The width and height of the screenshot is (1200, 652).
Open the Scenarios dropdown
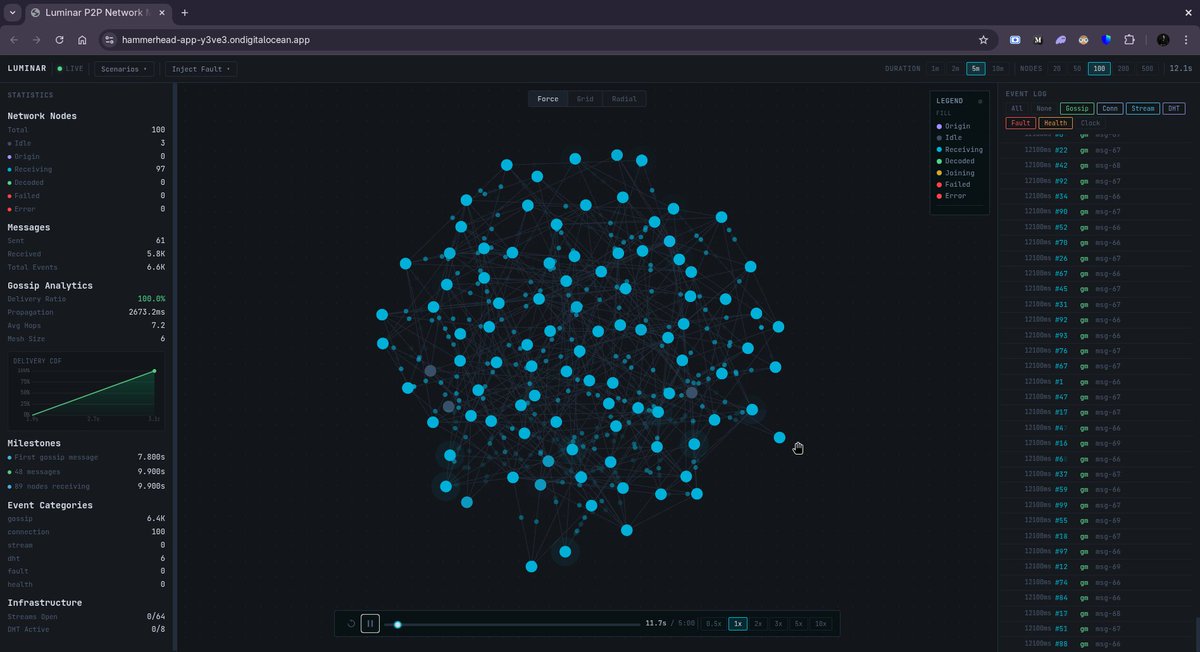[124, 69]
